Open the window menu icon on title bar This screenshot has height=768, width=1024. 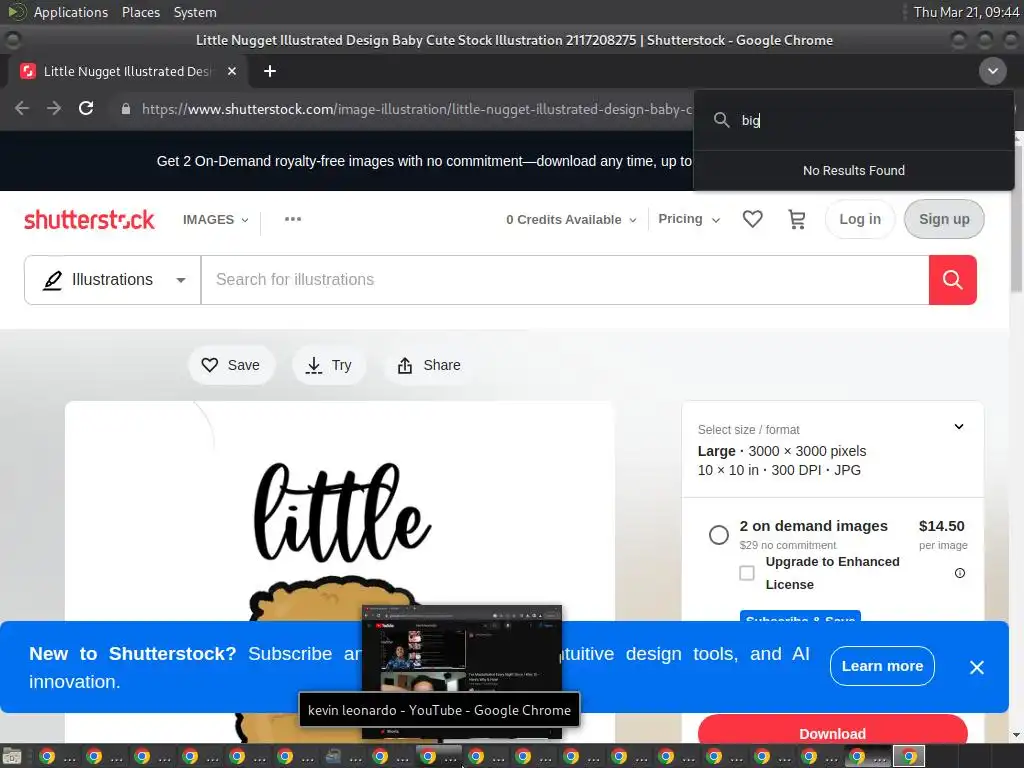[x=12, y=40]
